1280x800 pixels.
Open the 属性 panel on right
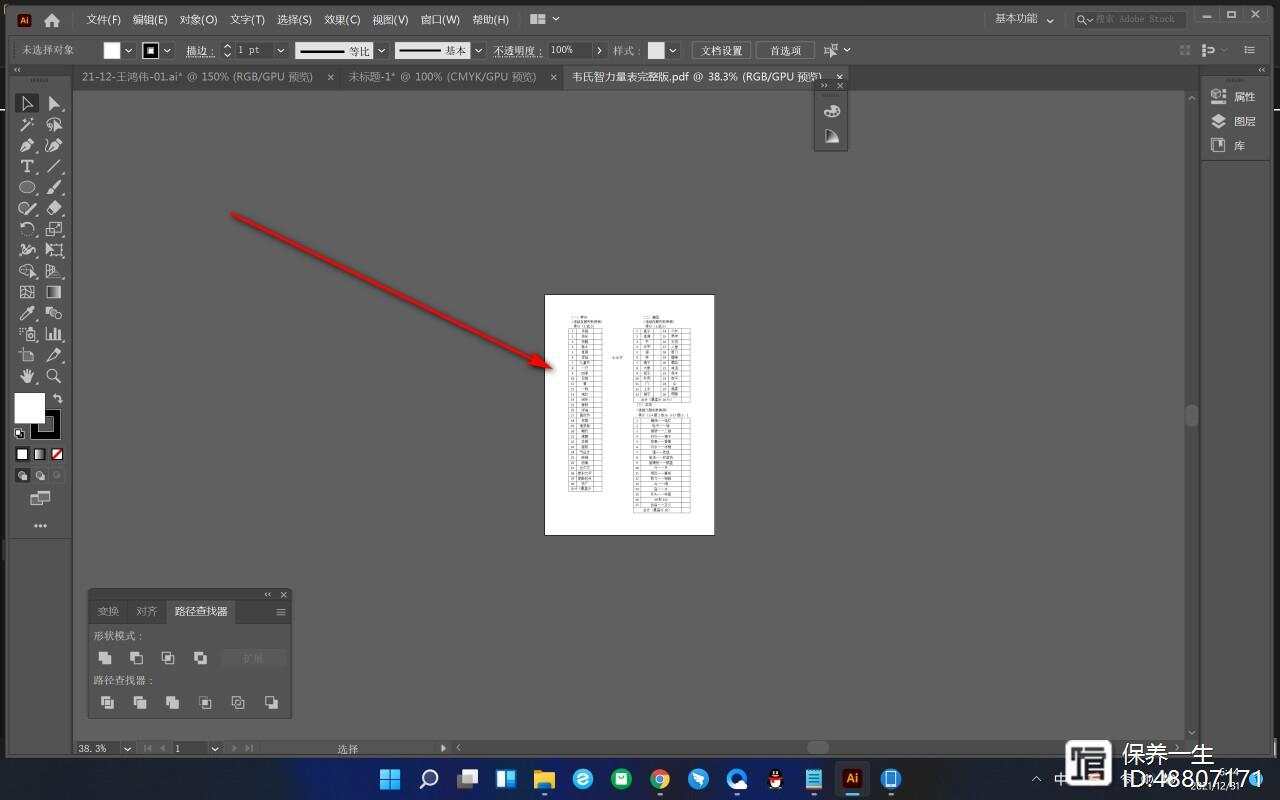click(x=1234, y=96)
